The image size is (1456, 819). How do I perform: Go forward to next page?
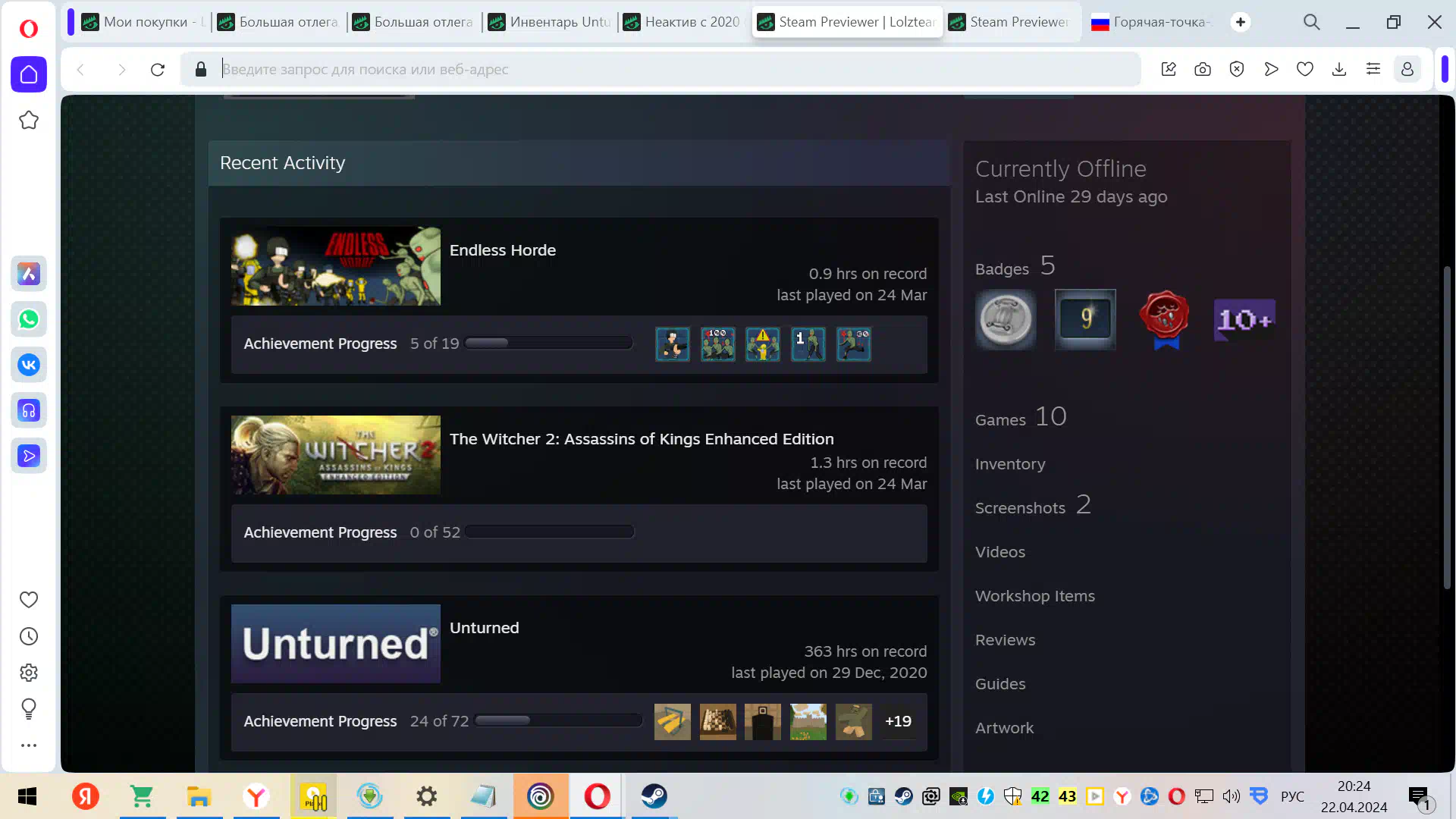pos(121,70)
